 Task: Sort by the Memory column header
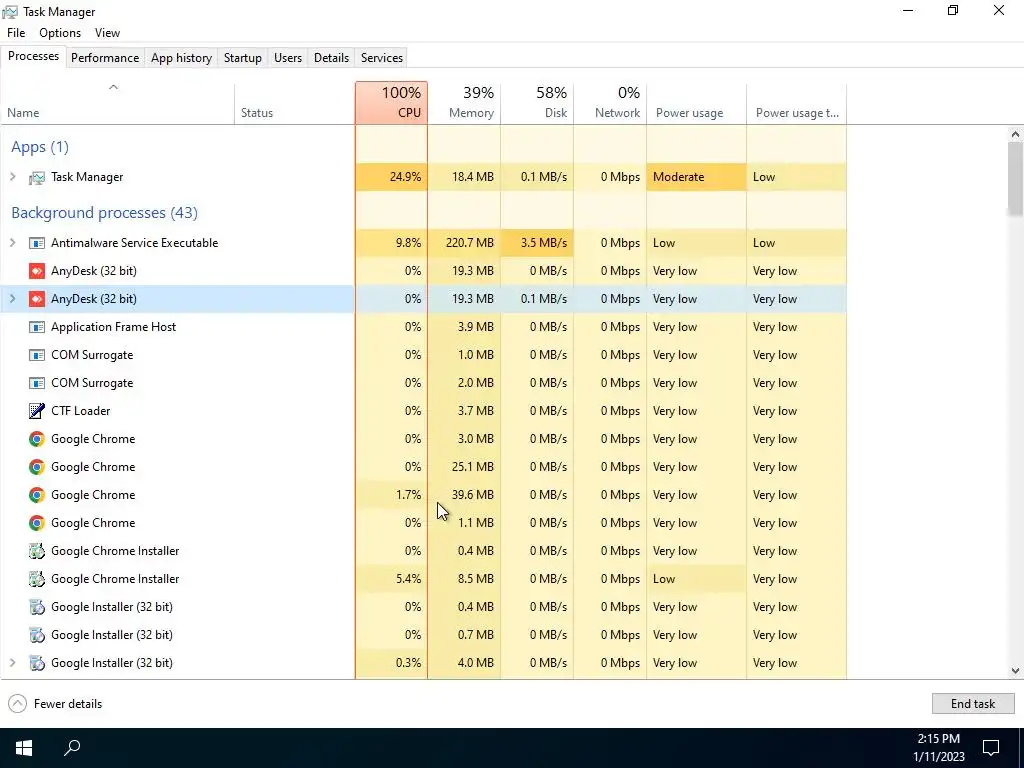point(464,103)
